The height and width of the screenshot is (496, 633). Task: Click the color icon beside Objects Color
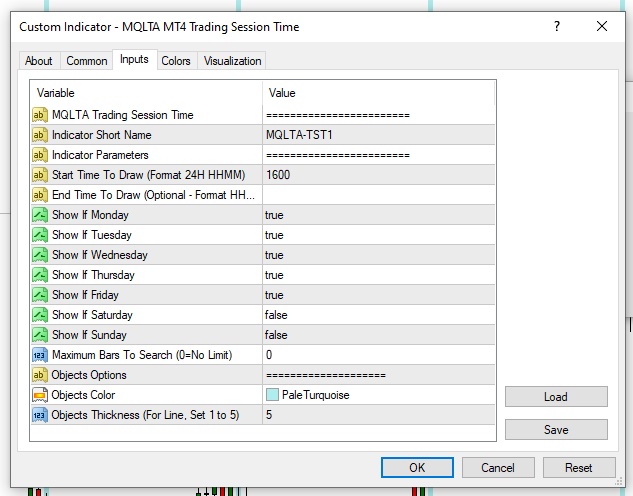(x=40, y=395)
